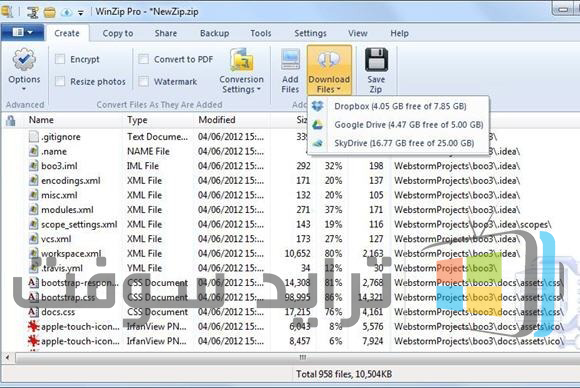Open the Copy to tab
The height and width of the screenshot is (388, 580).
point(118,33)
